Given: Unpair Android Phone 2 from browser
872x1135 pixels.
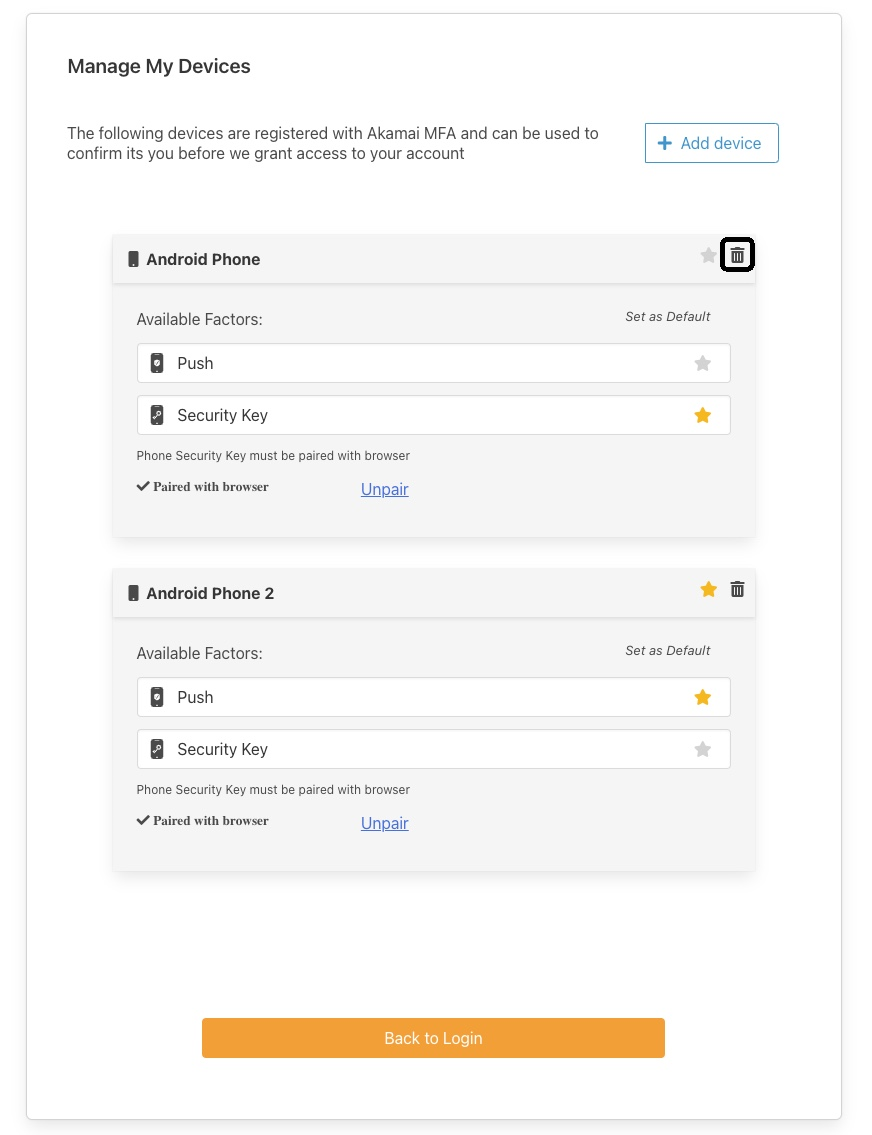Looking at the screenshot, I should (384, 823).
